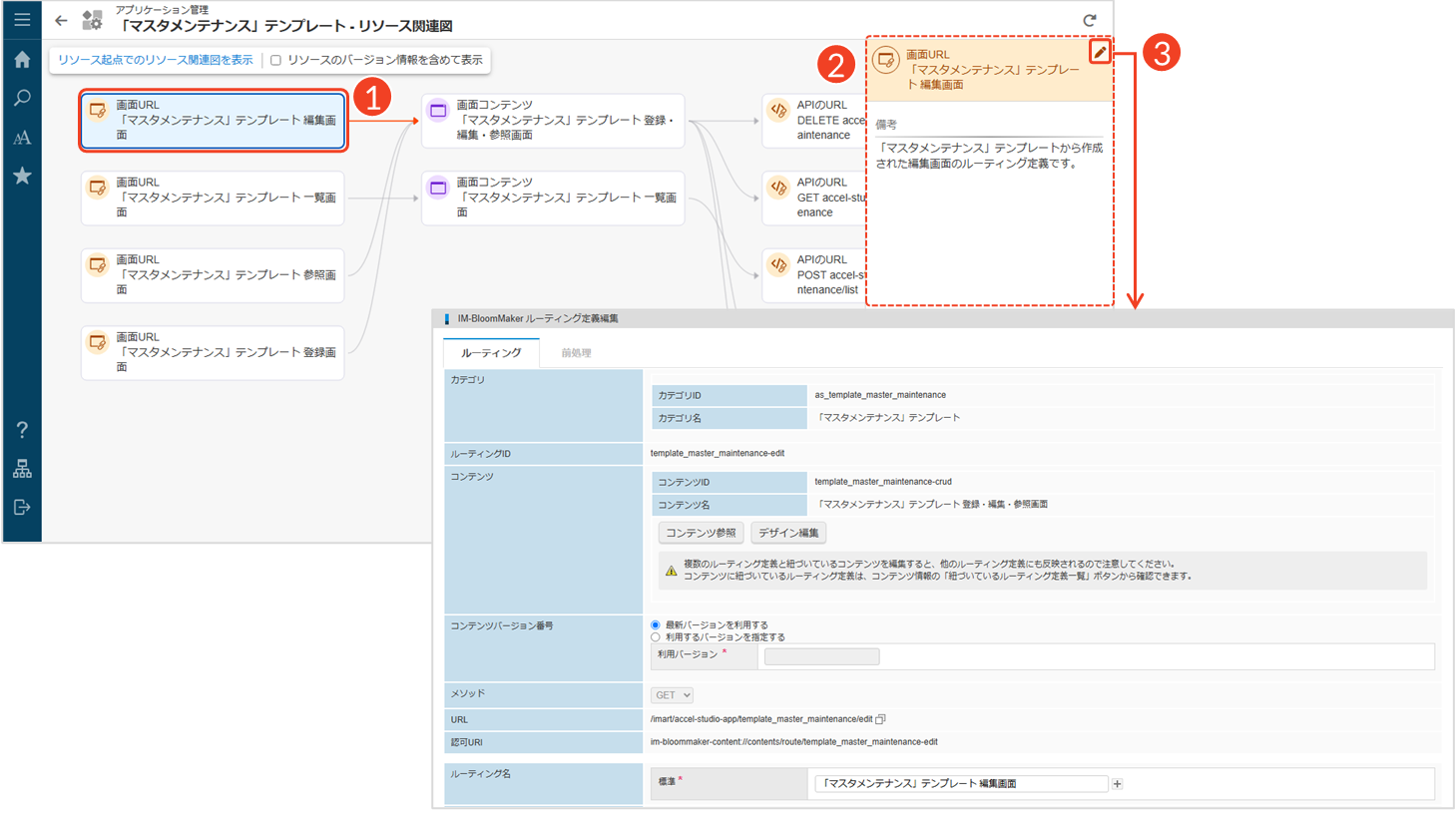Click the コンテンツ参照 button
The height and width of the screenshot is (813, 1456).
[701, 534]
